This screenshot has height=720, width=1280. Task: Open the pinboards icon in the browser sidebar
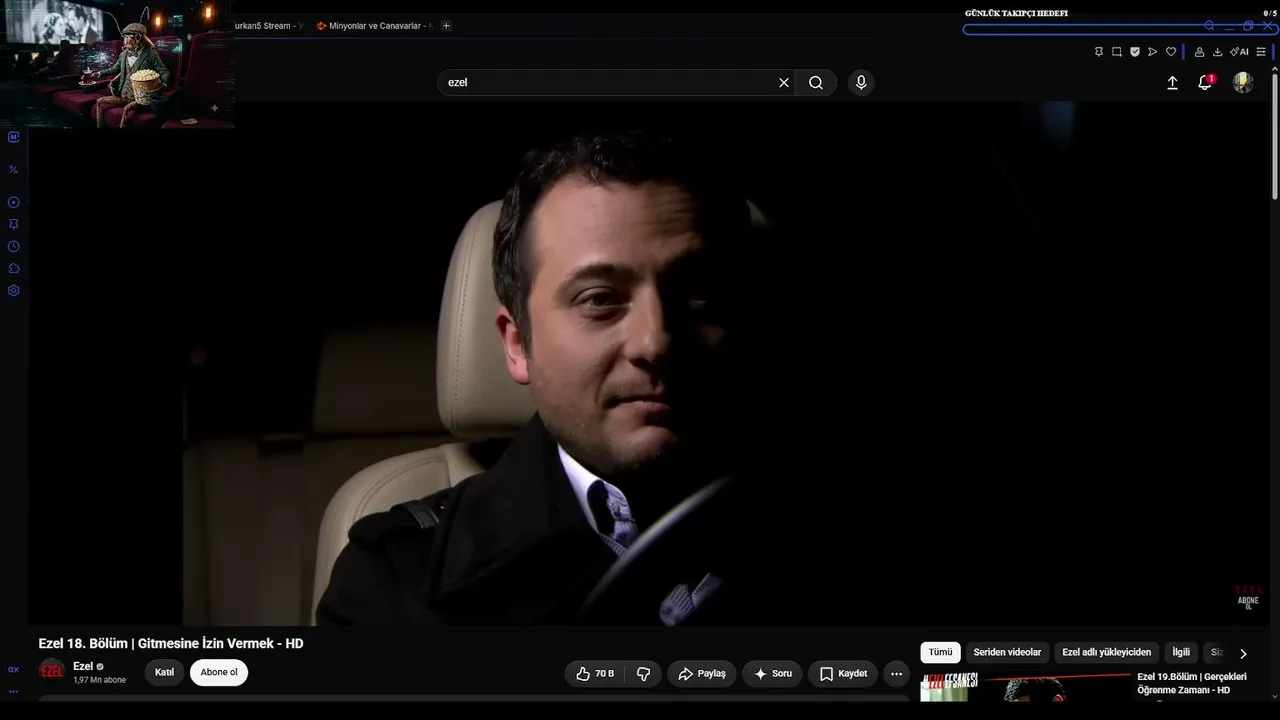pyautogui.click(x=13, y=225)
